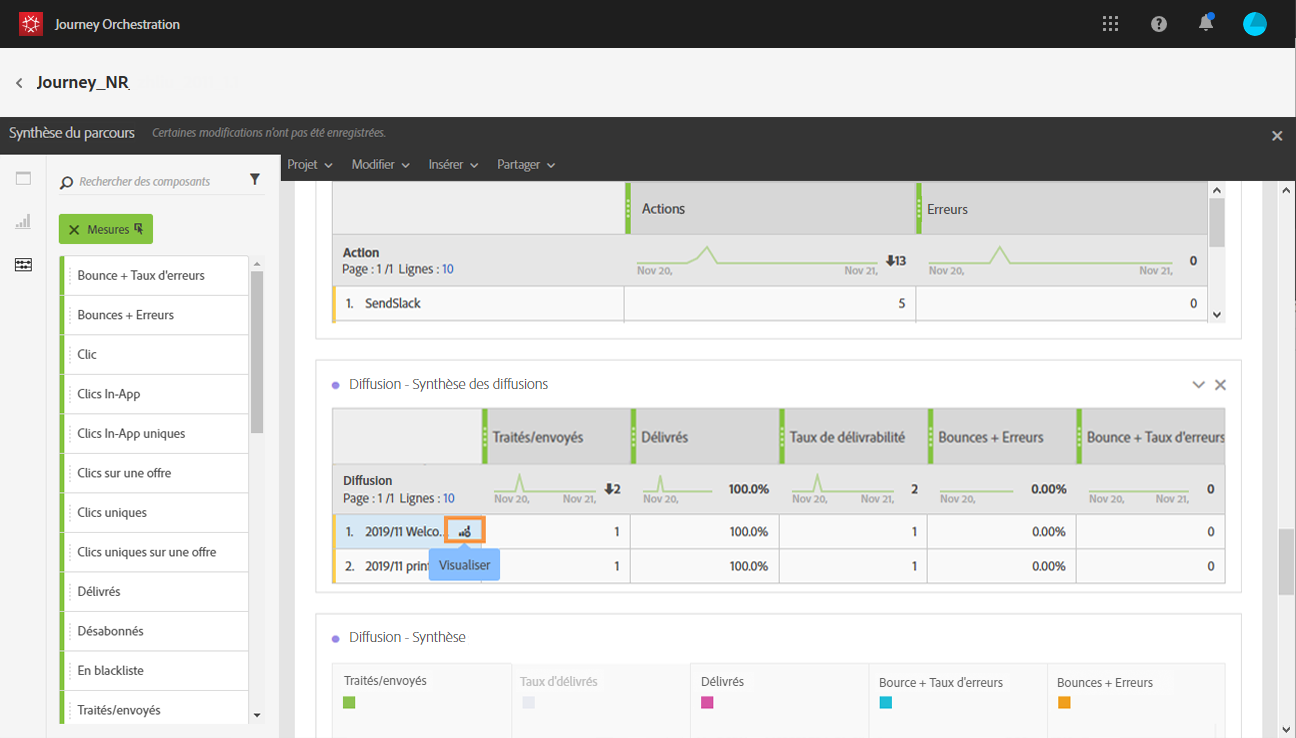Select the Délivrés metric in components list
This screenshot has height=738, width=1296.
point(154,592)
